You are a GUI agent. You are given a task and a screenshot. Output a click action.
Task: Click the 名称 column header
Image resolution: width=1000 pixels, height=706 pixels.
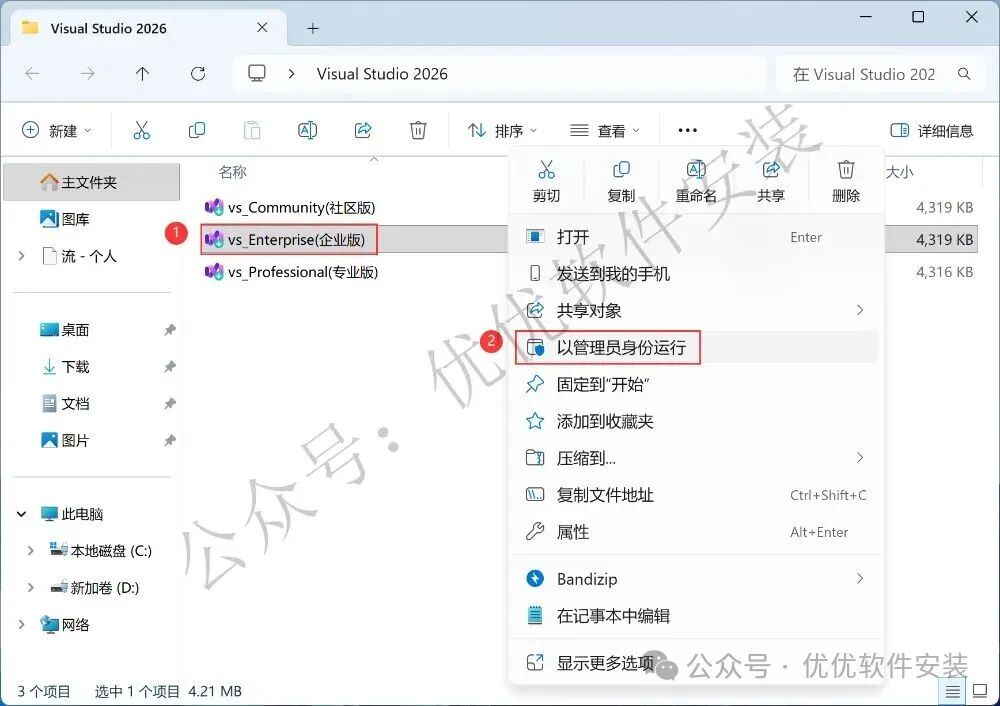[233, 172]
